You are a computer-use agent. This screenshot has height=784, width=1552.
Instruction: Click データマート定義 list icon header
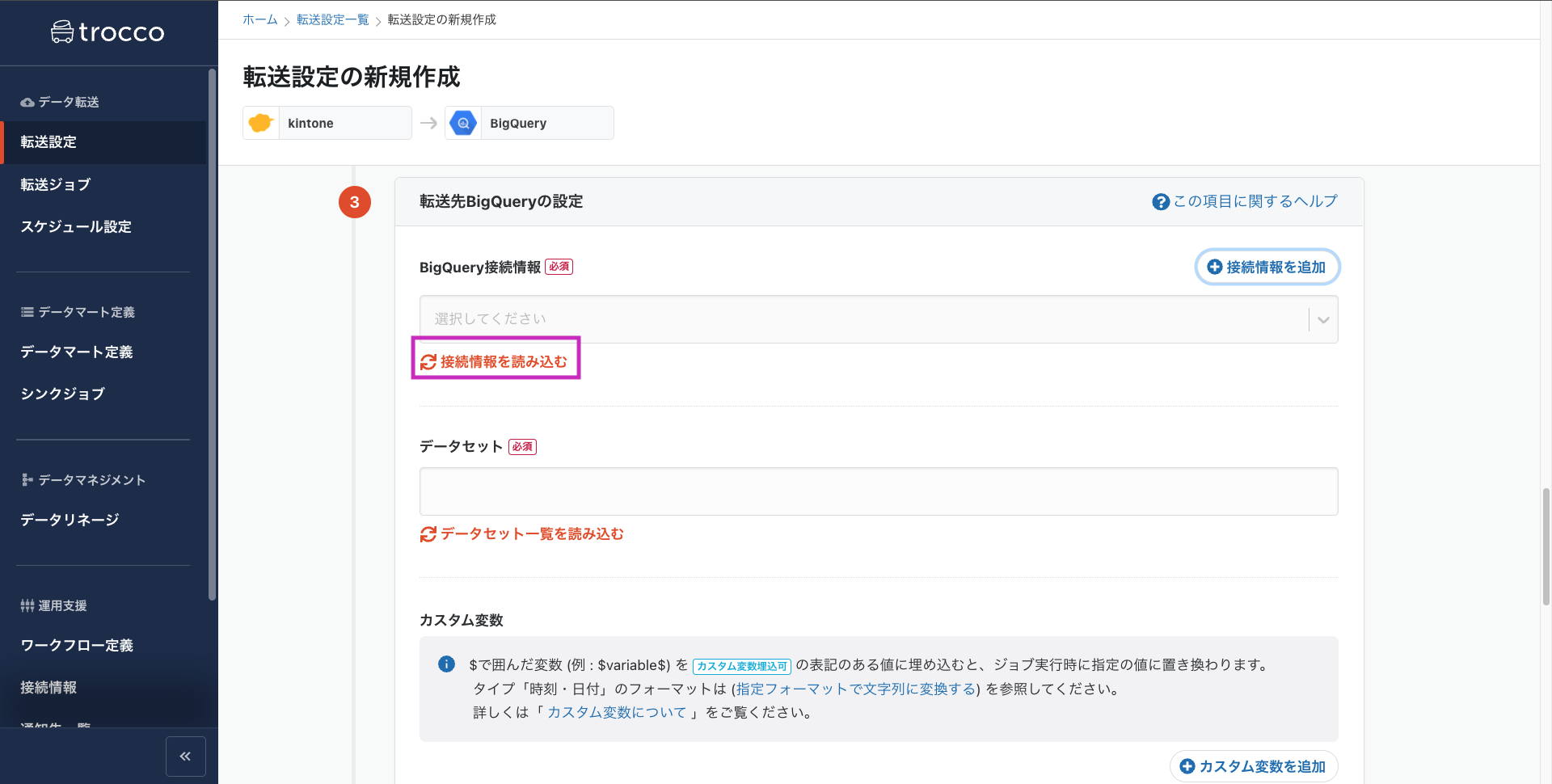[x=27, y=312]
